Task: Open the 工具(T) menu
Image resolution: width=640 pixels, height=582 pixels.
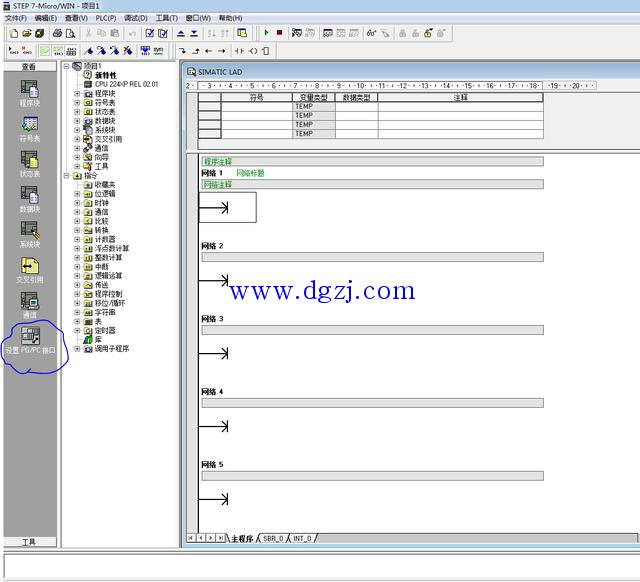Action: (167, 18)
